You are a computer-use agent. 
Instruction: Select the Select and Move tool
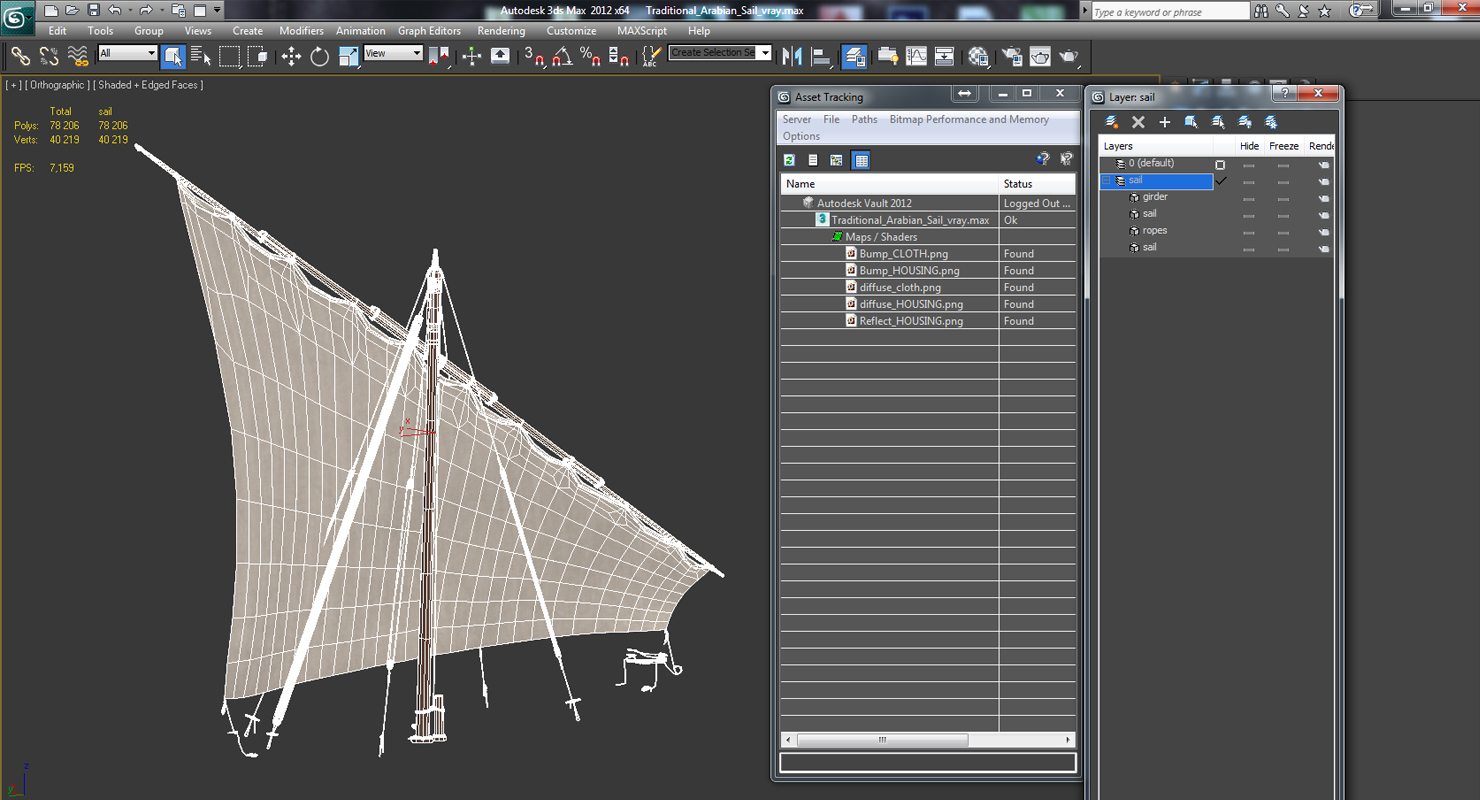coord(291,56)
